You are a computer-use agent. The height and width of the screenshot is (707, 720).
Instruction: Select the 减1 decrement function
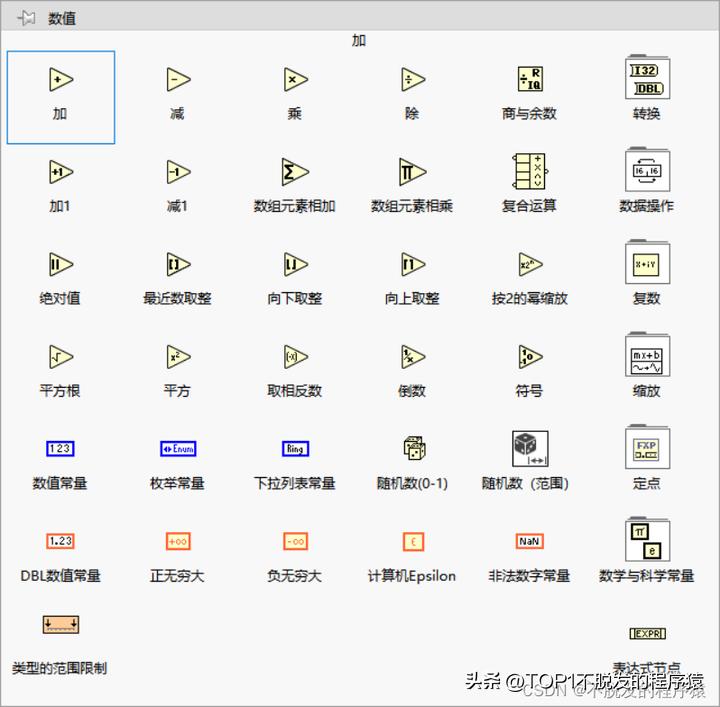(178, 172)
